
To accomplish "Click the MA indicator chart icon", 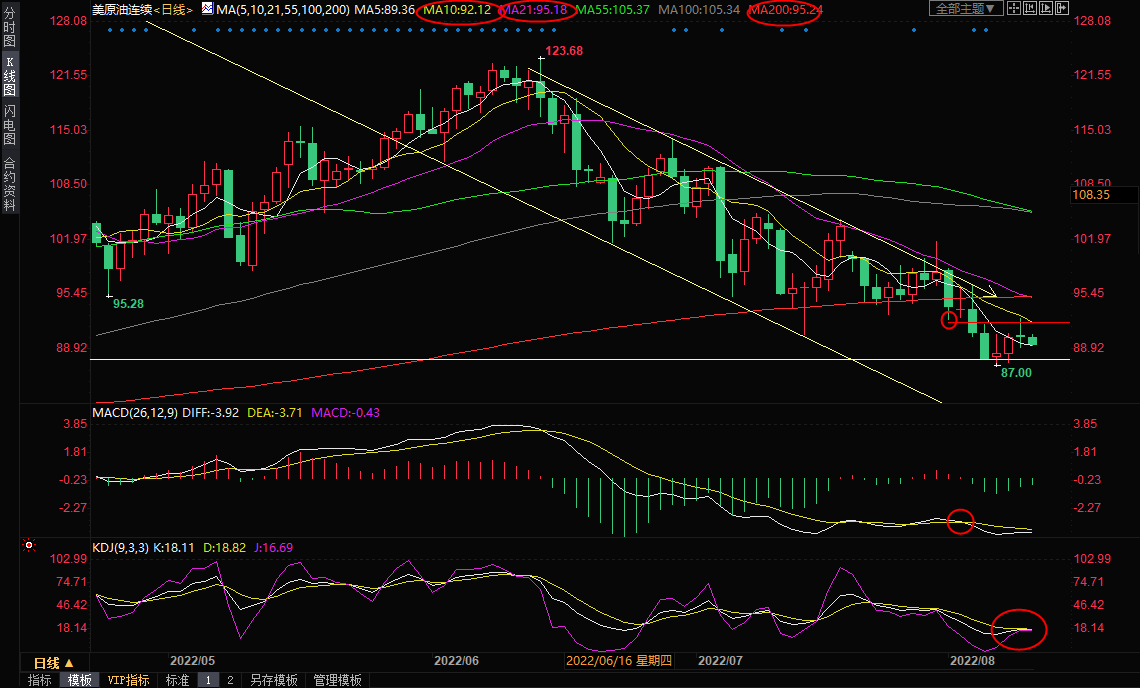I will click(207, 9).
